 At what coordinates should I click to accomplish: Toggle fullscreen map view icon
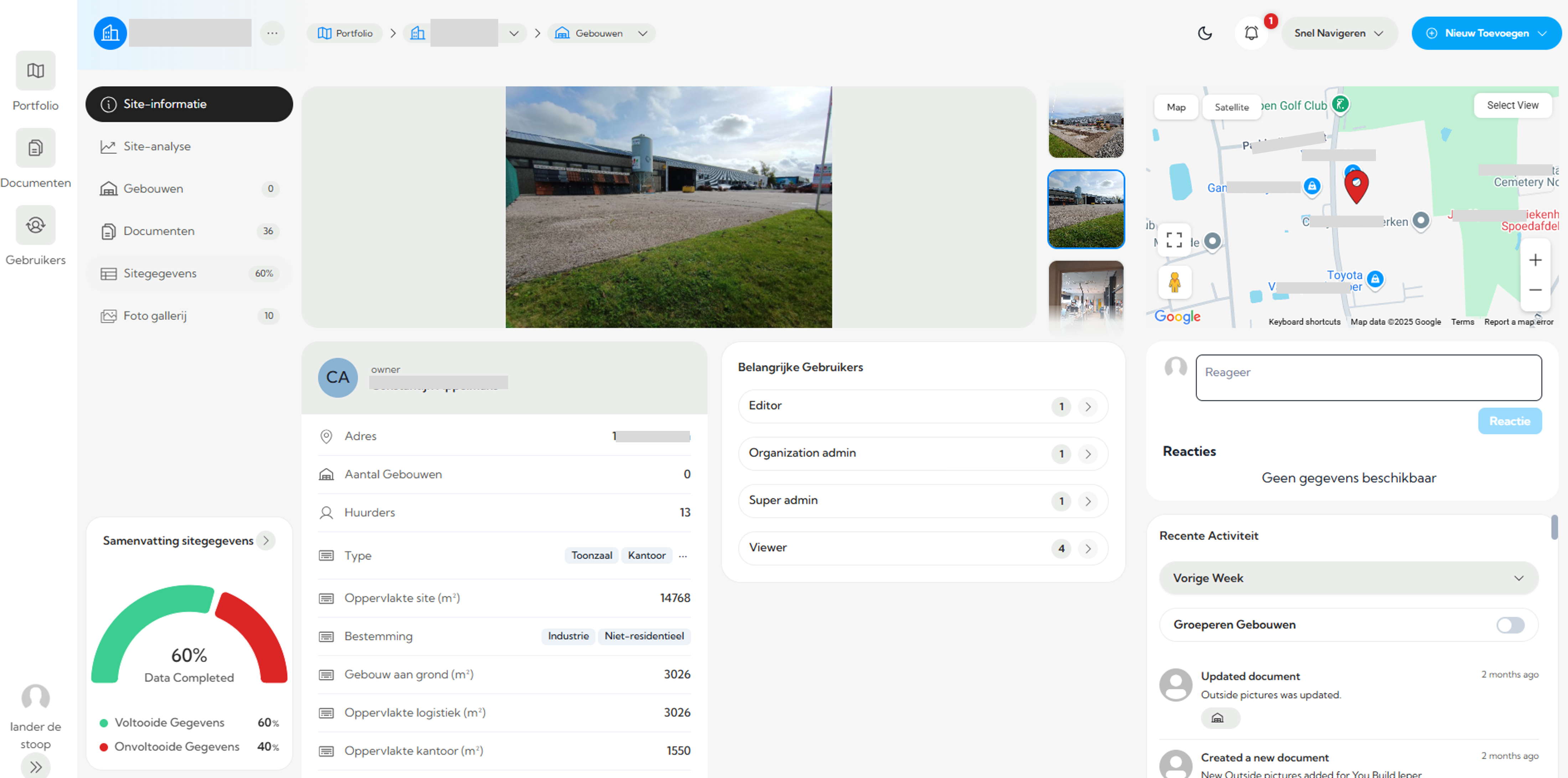1174,240
